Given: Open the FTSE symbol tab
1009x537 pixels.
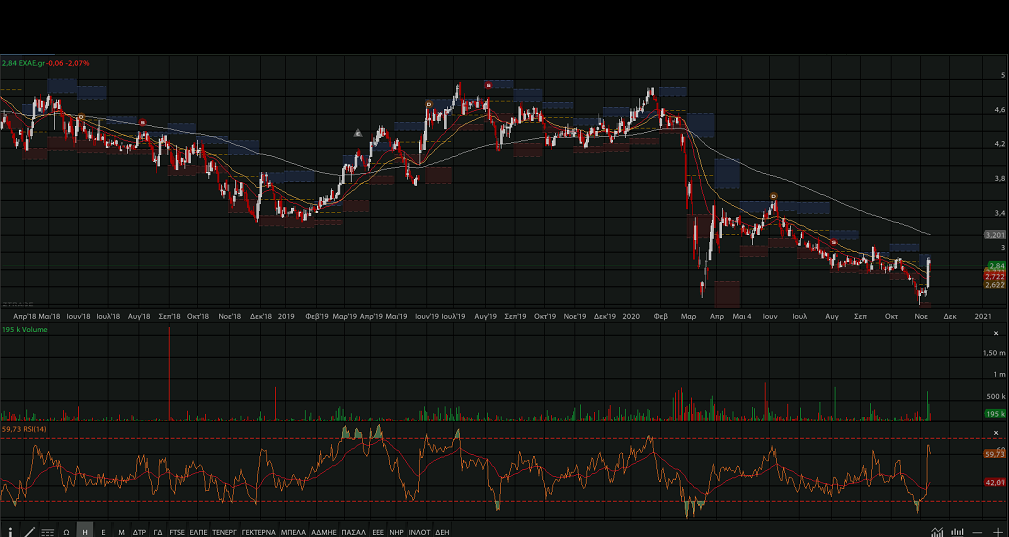Looking at the screenshot, I should pyautogui.click(x=177, y=532).
